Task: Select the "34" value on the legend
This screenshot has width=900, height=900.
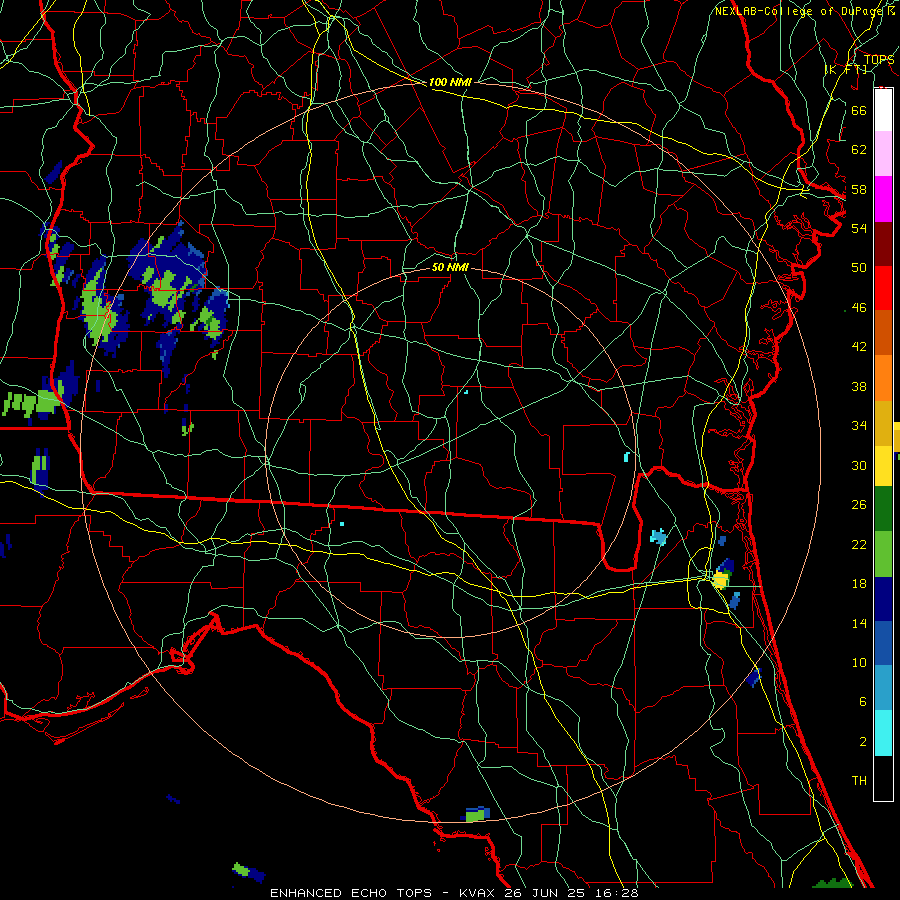Action: (859, 426)
